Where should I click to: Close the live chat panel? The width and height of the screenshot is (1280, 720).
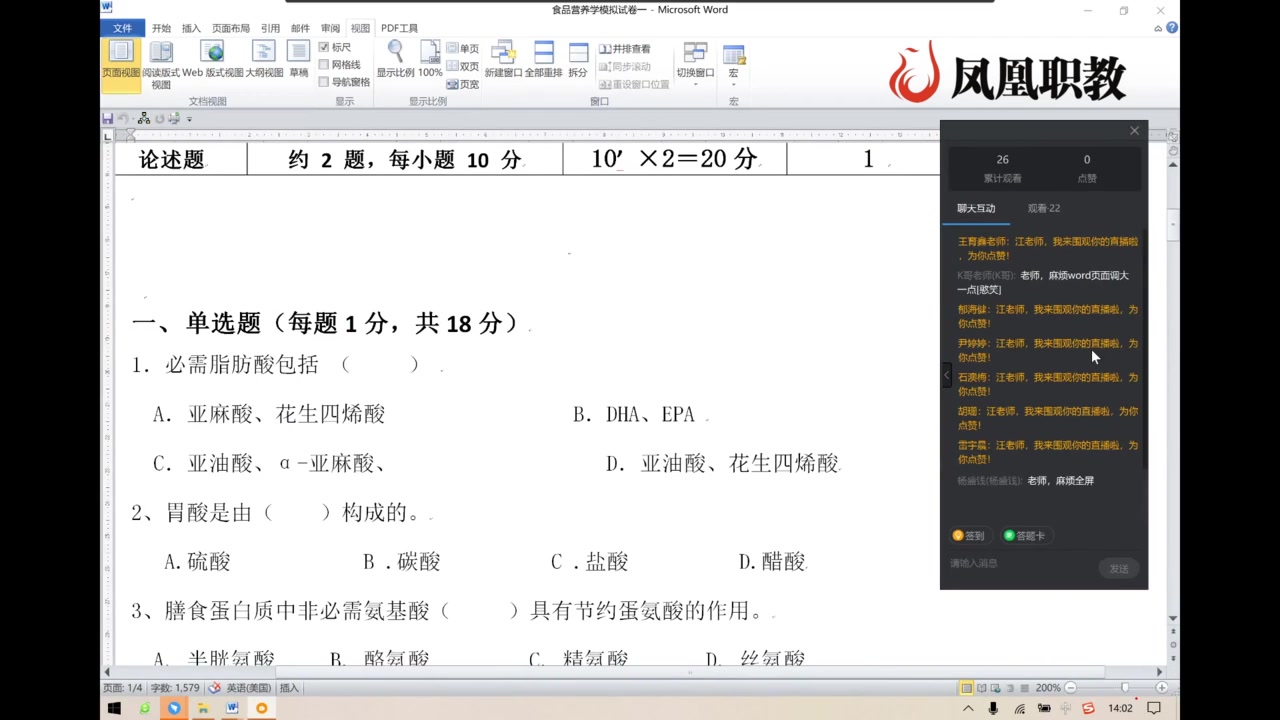[x=1134, y=131]
